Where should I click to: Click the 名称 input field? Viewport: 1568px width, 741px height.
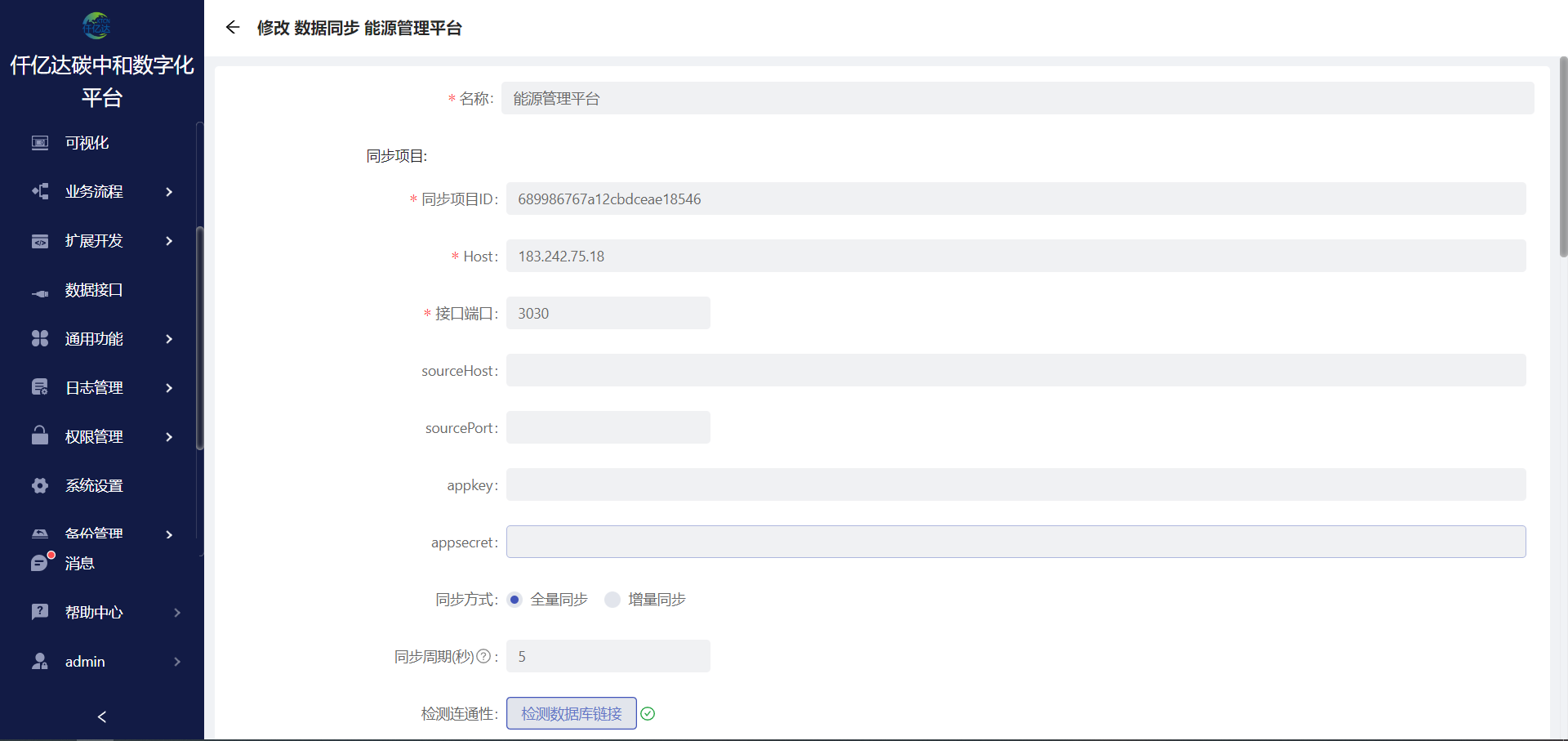1018,98
